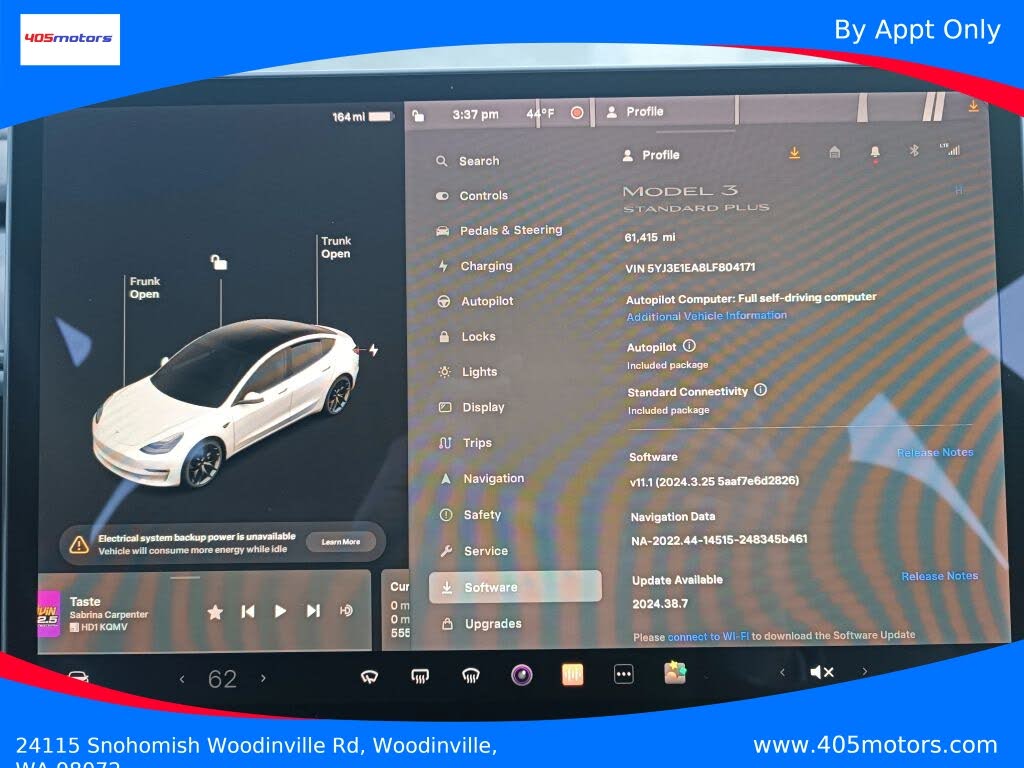Click the connect to Wi-Fi link
The height and width of the screenshot is (768, 1024).
(708, 637)
